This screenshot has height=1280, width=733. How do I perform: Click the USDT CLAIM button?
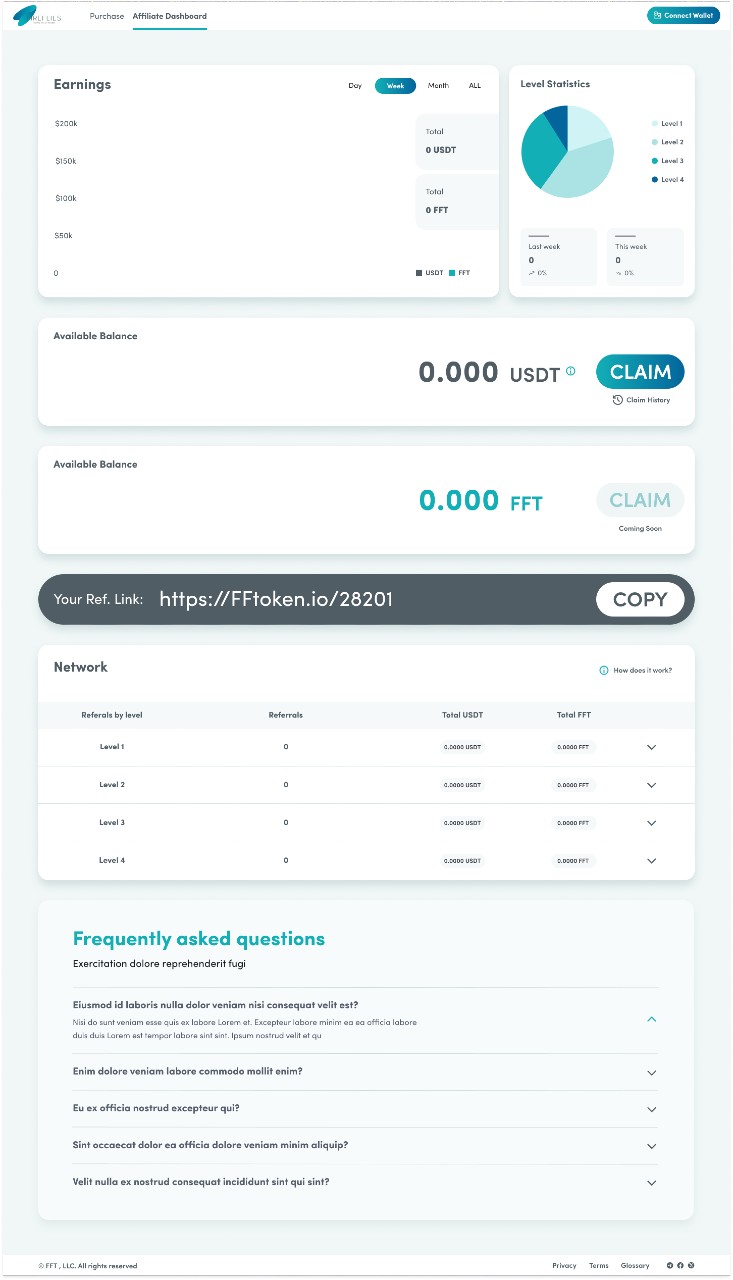click(640, 372)
